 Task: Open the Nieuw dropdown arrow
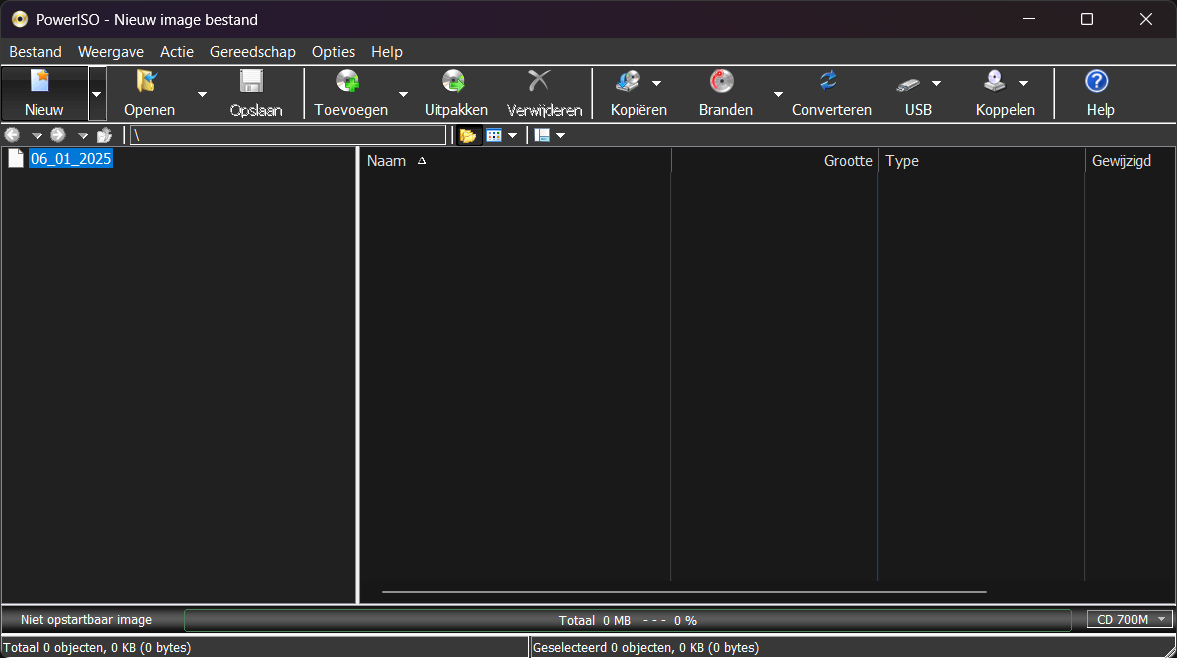97,94
